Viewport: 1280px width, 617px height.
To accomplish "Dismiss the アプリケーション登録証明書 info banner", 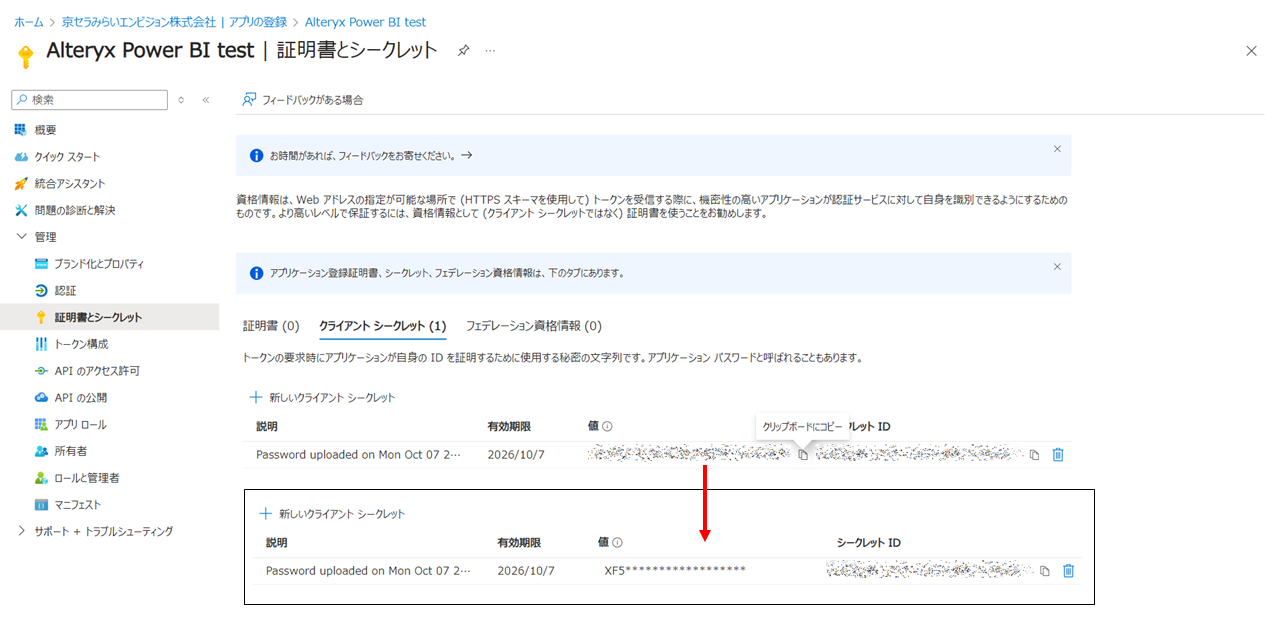I will (1057, 266).
